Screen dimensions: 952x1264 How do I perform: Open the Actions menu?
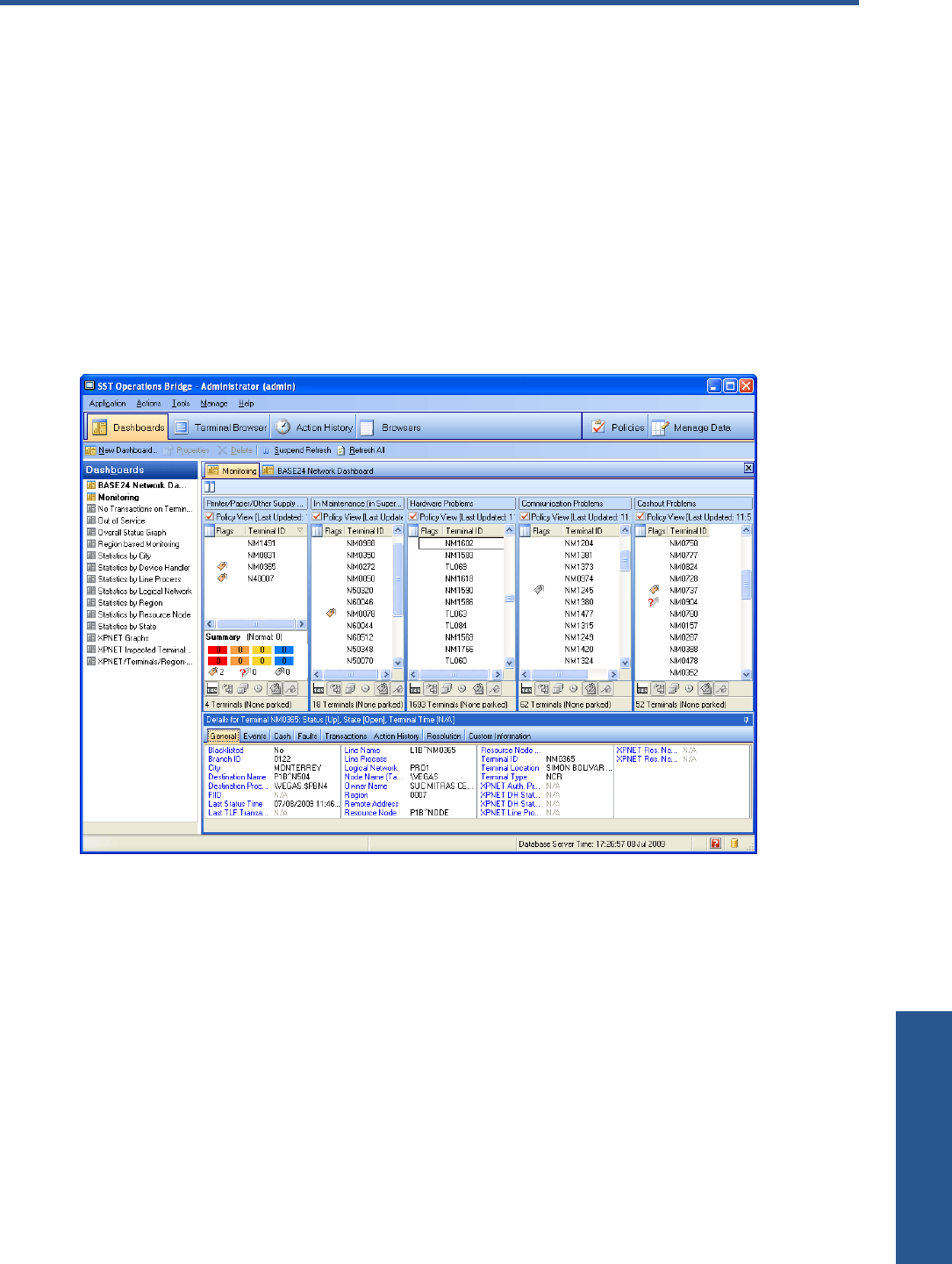(x=148, y=404)
